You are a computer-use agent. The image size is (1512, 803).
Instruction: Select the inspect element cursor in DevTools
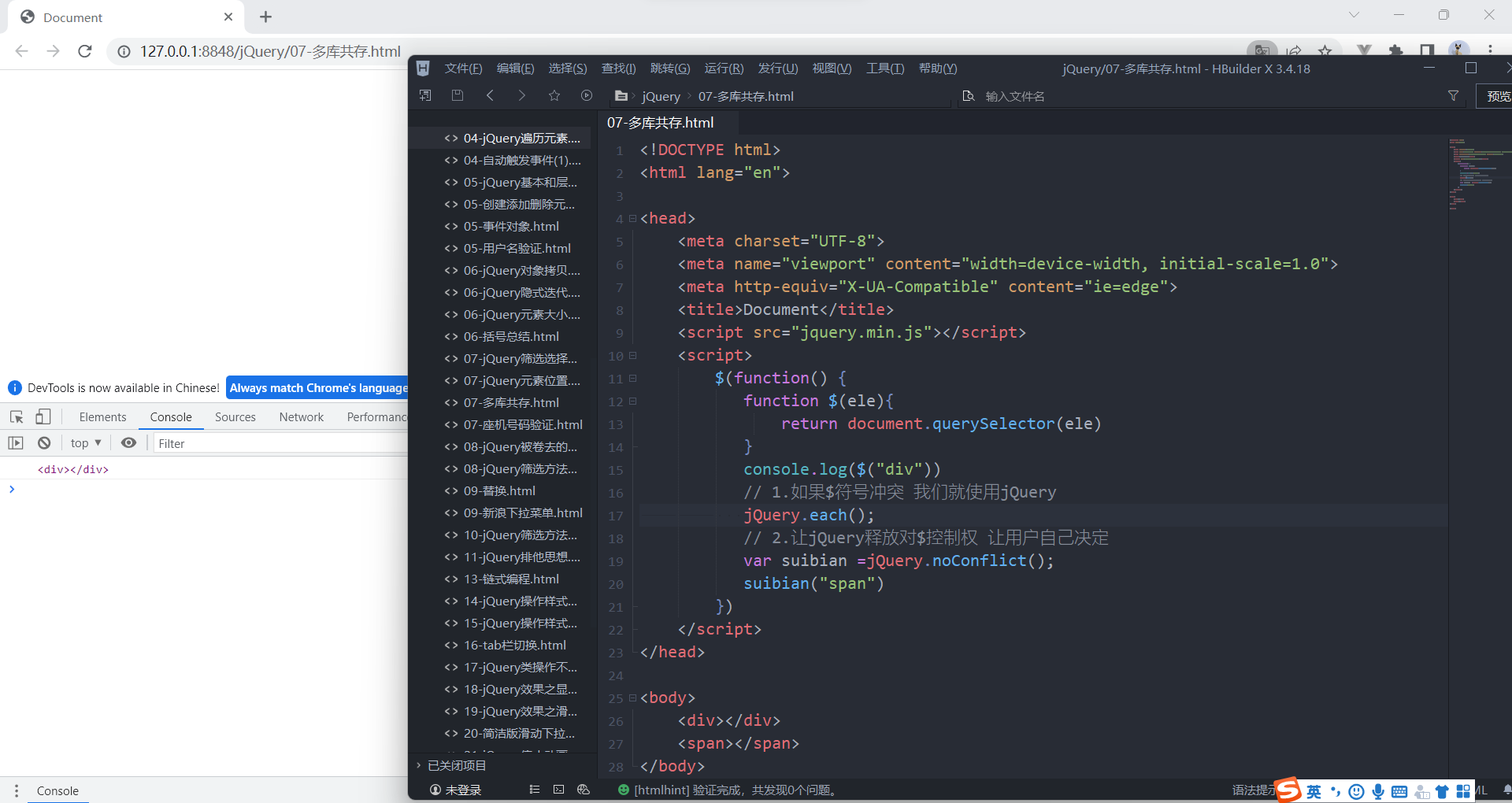click(x=17, y=416)
